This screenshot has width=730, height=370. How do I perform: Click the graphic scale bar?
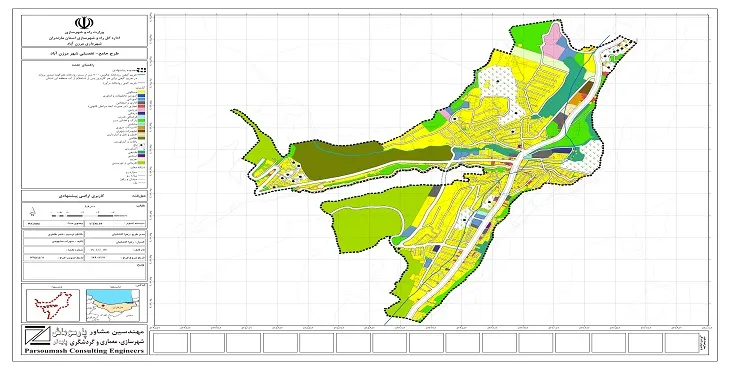tap(88, 215)
